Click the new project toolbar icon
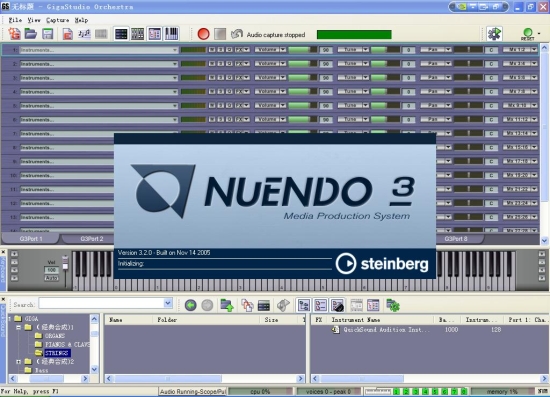Viewport: 550px width, 397px height. coord(15,34)
